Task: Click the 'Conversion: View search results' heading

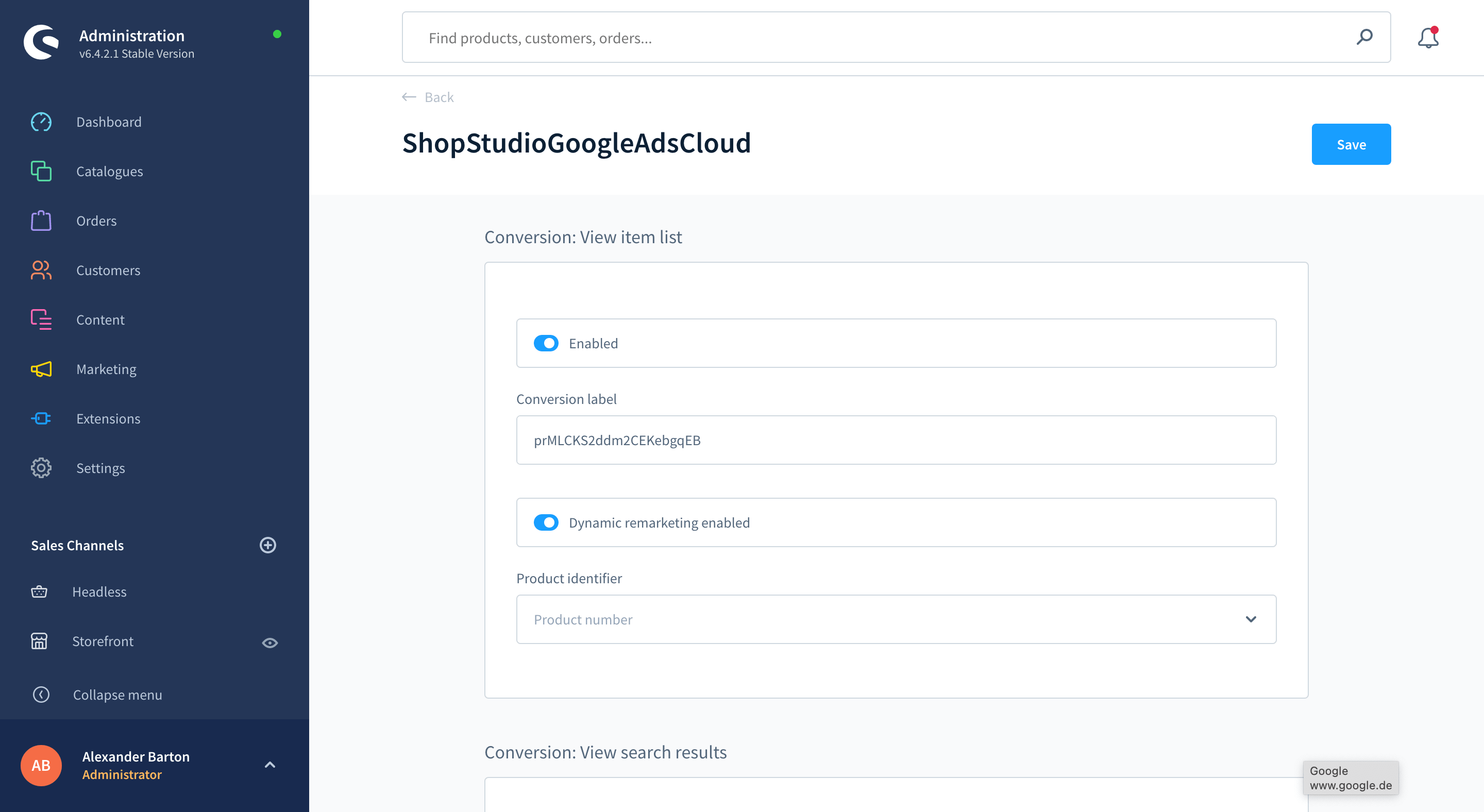Action: (605, 752)
